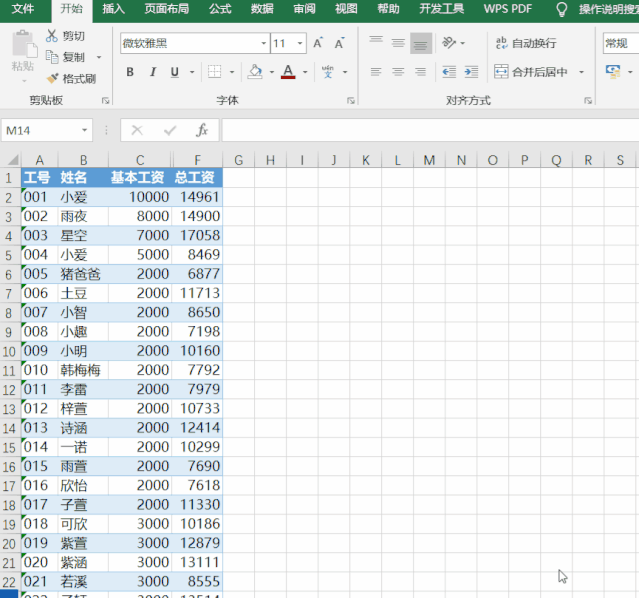
Task: Switch to the 开发工具 tab
Action: 442,9
